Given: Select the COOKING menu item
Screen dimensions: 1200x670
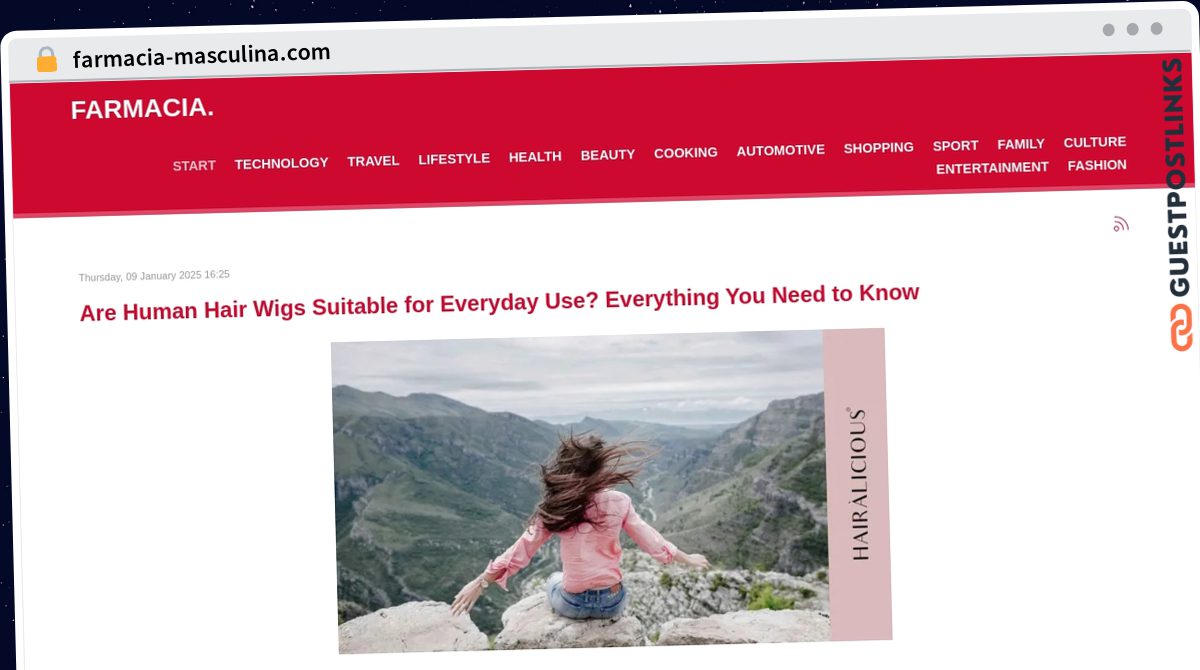Looking at the screenshot, I should [686, 152].
